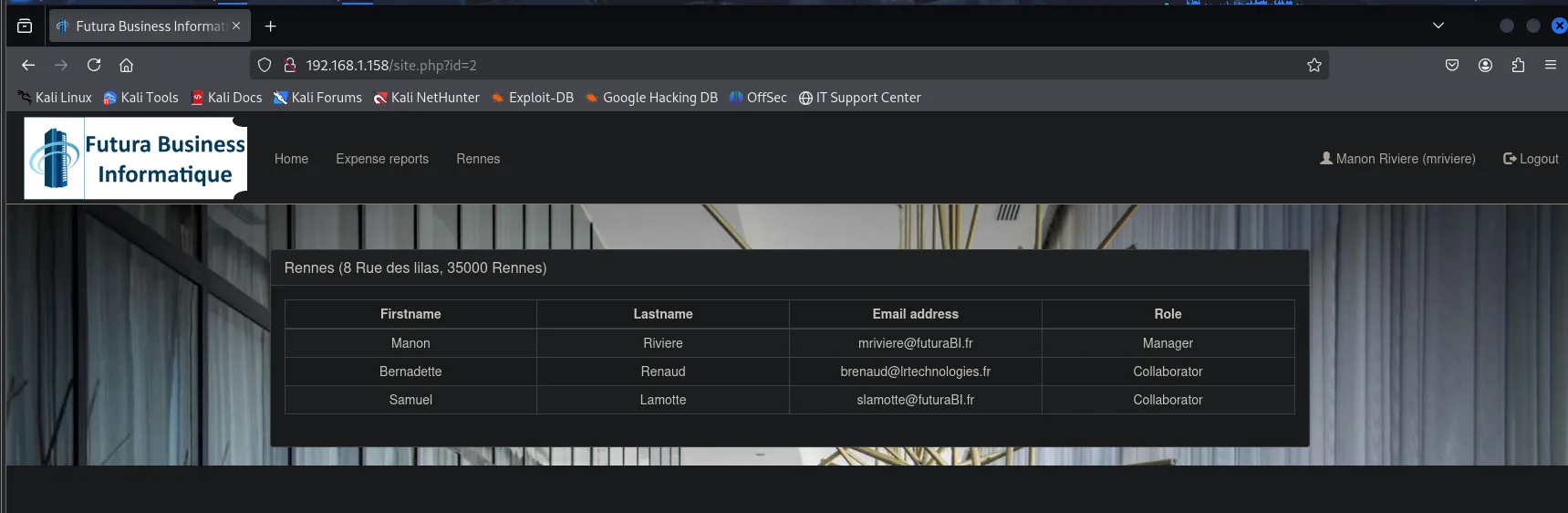Select the Manon firstname cell
The height and width of the screenshot is (513, 1568).
pyautogui.click(x=410, y=343)
